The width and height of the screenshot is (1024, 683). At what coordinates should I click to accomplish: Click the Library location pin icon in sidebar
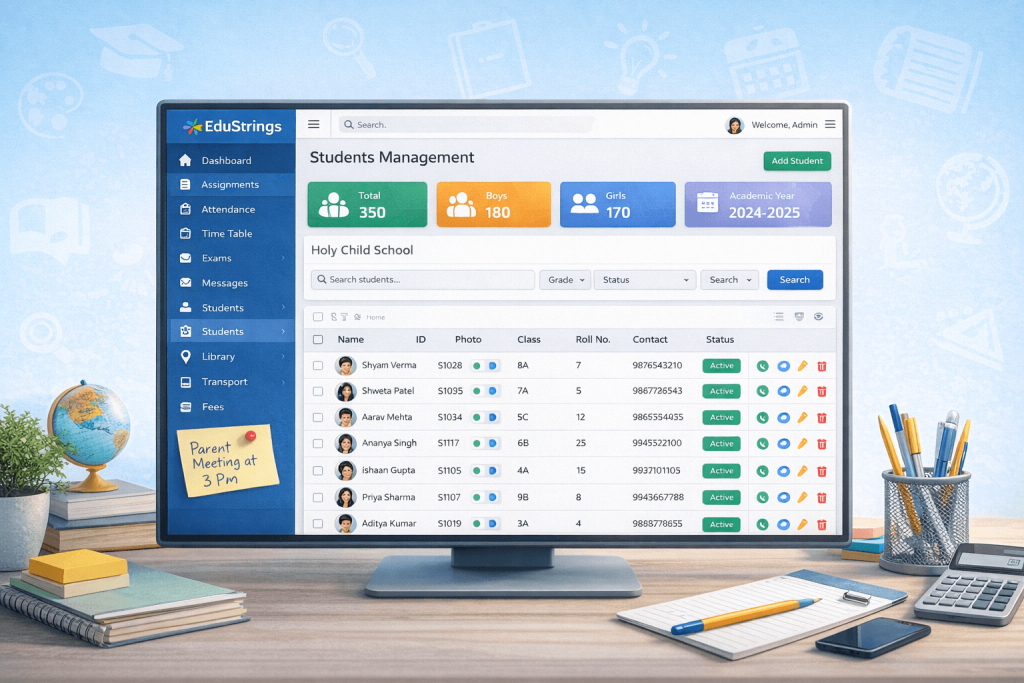pyautogui.click(x=185, y=357)
